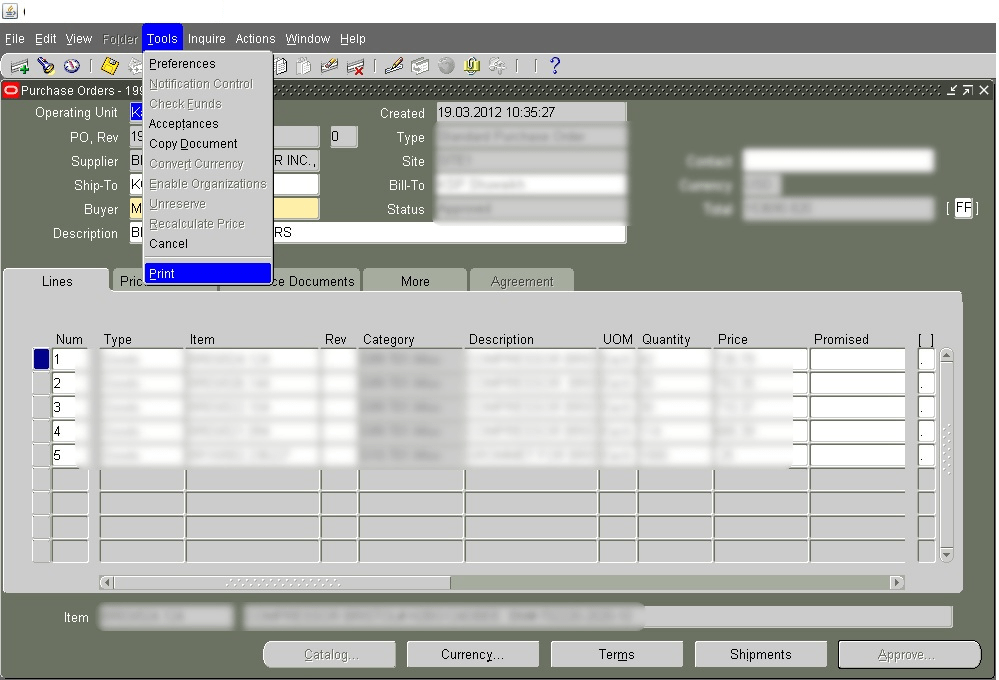This screenshot has height=680, width=999.
Task: Click the down arrow on the vertical scrollbar
Action: point(944,554)
